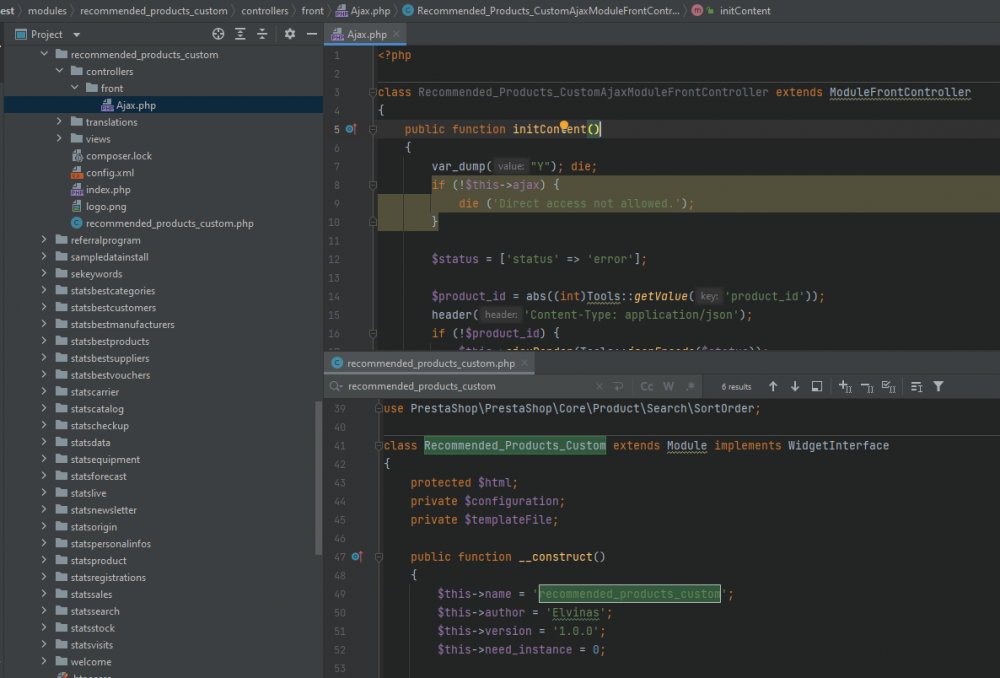Open config.xml in the project tree

[x=109, y=173]
